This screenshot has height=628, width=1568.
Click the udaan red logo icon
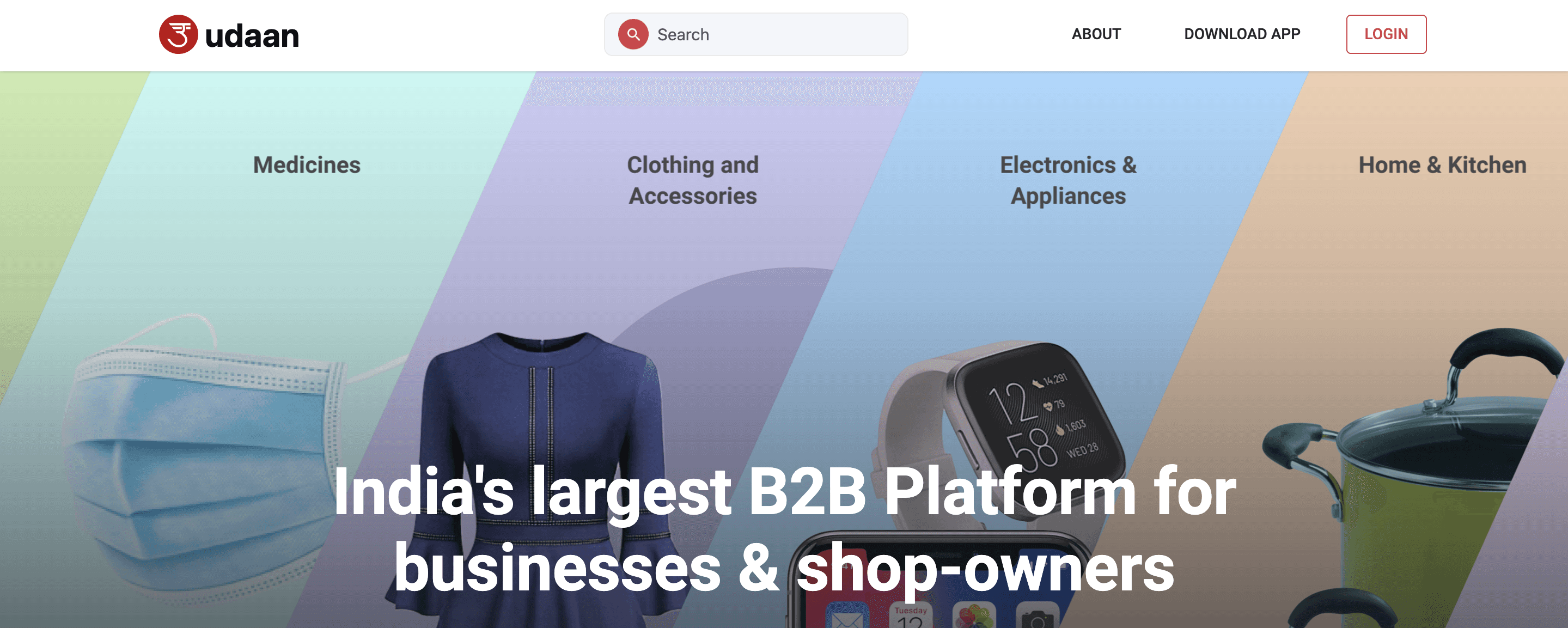click(178, 35)
